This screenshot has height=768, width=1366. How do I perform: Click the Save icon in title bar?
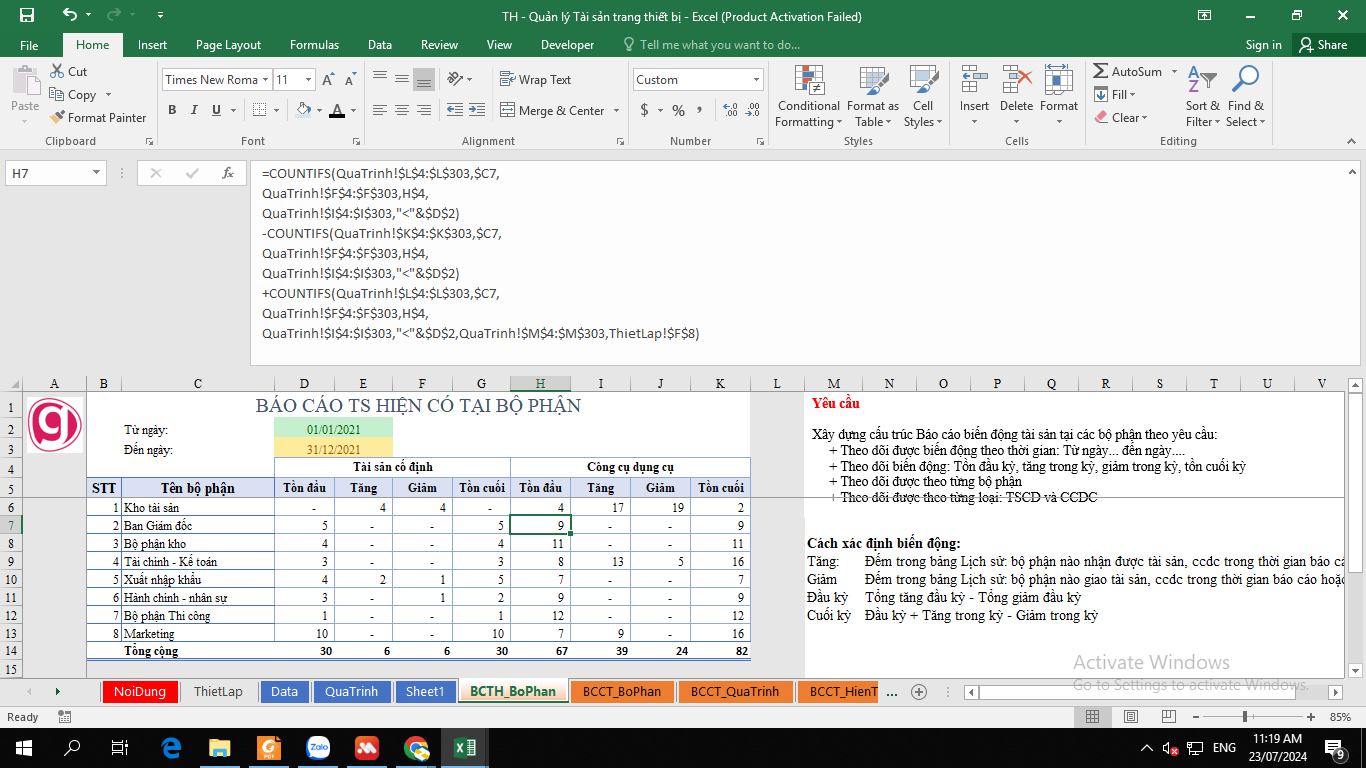click(26, 15)
